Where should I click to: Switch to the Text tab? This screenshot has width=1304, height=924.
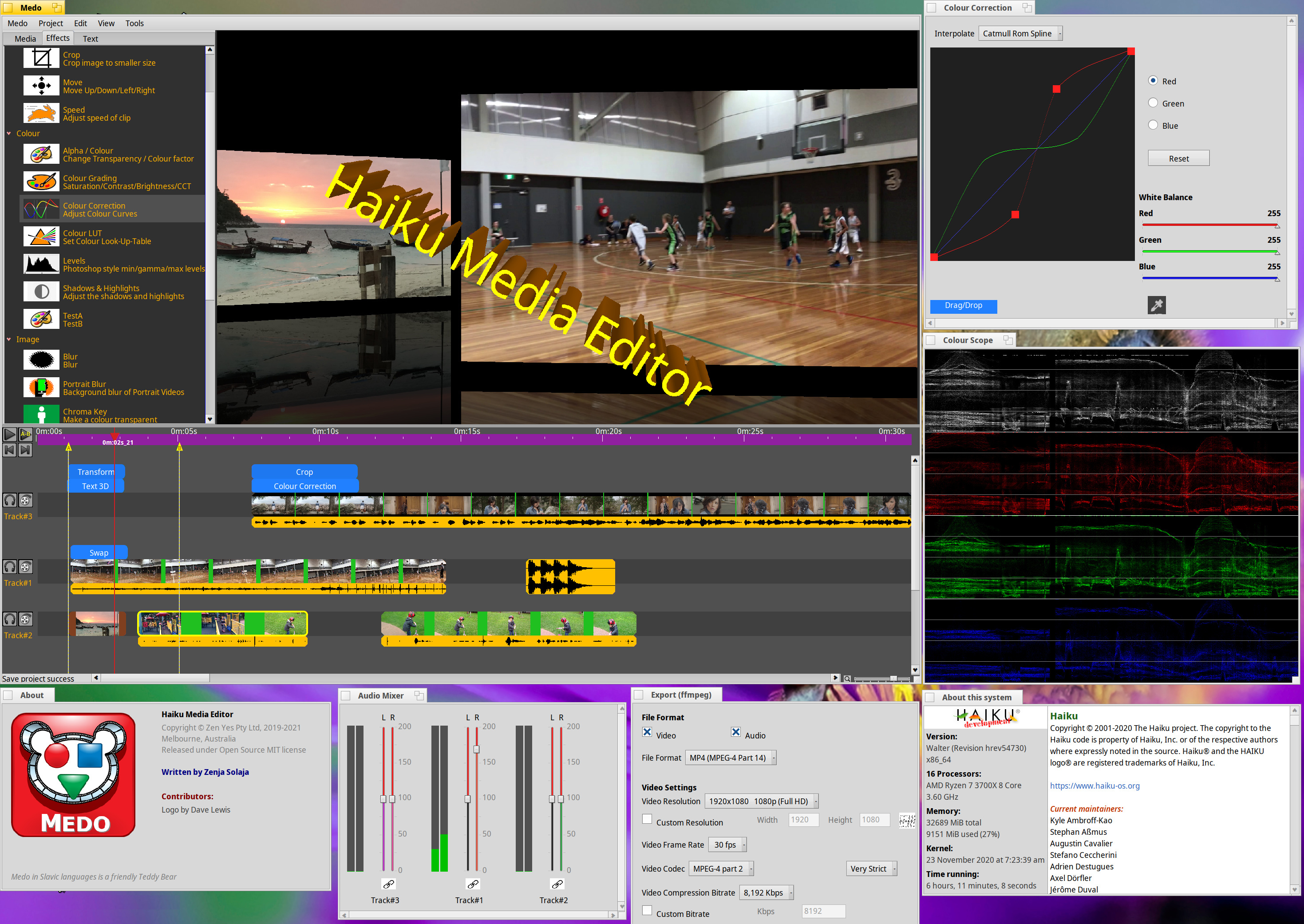[x=90, y=39]
